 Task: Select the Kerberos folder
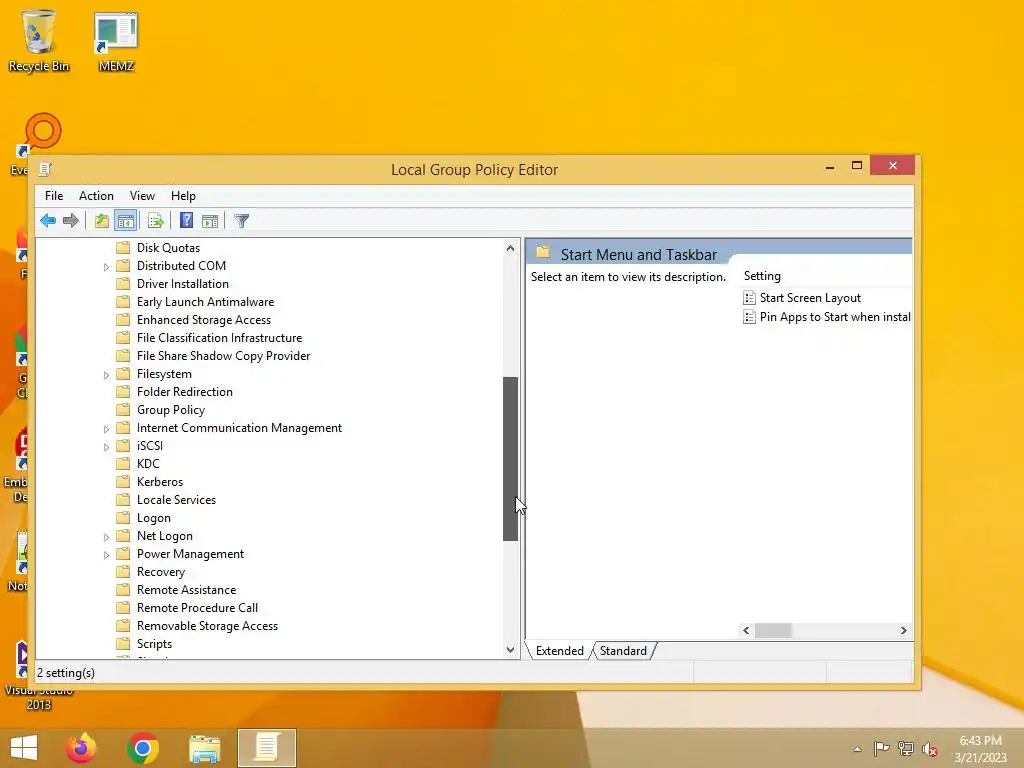159,482
